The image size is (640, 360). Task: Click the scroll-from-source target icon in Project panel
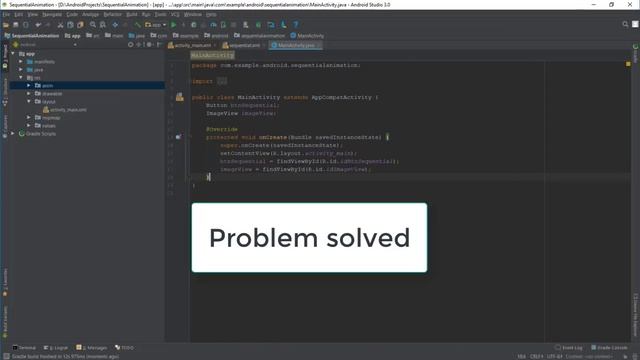pyautogui.click(x=131, y=45)
